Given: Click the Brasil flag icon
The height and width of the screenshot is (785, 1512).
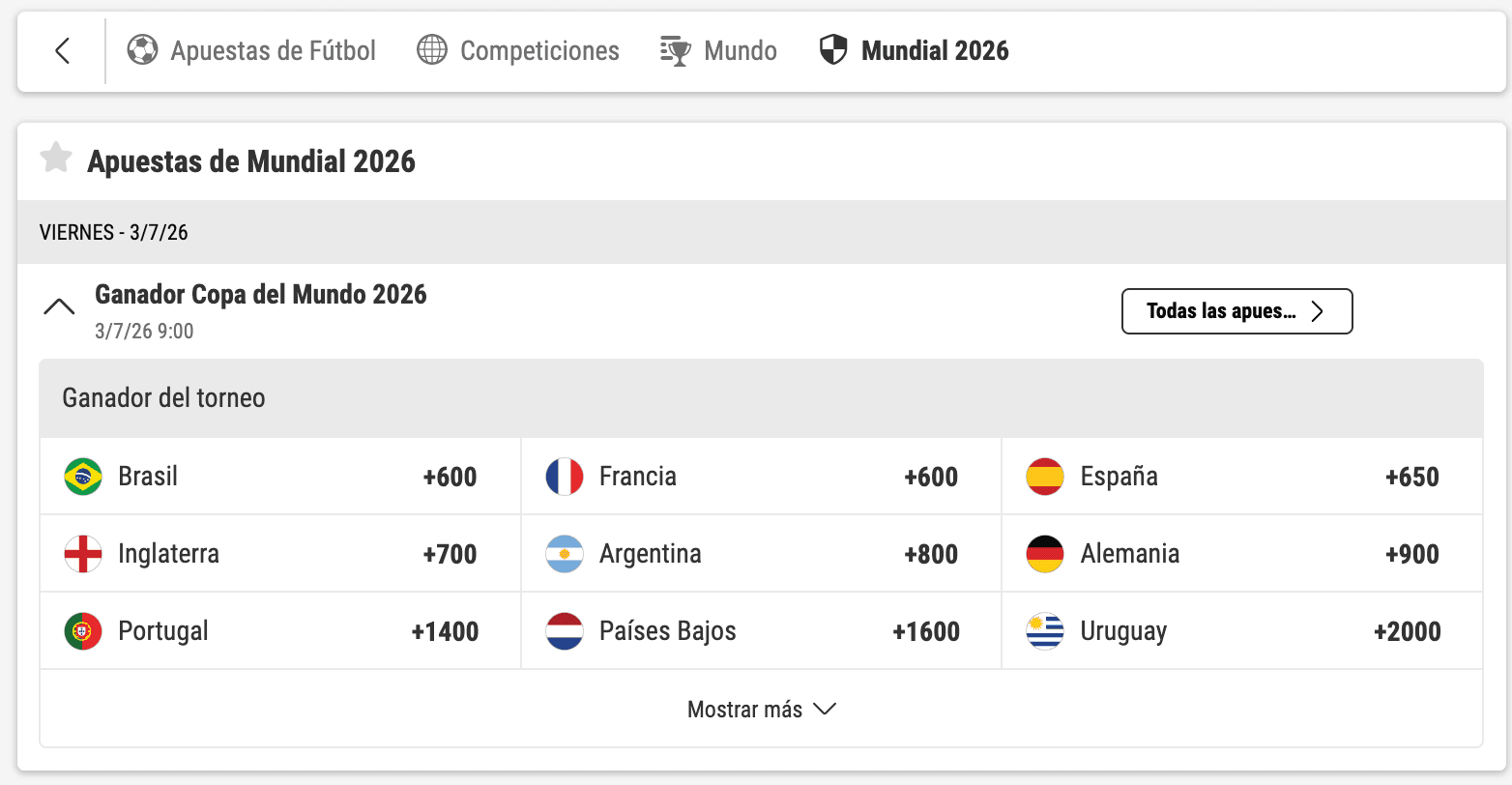Looking at the screenshot, I should pyautogui.click(x=83, y=476).
